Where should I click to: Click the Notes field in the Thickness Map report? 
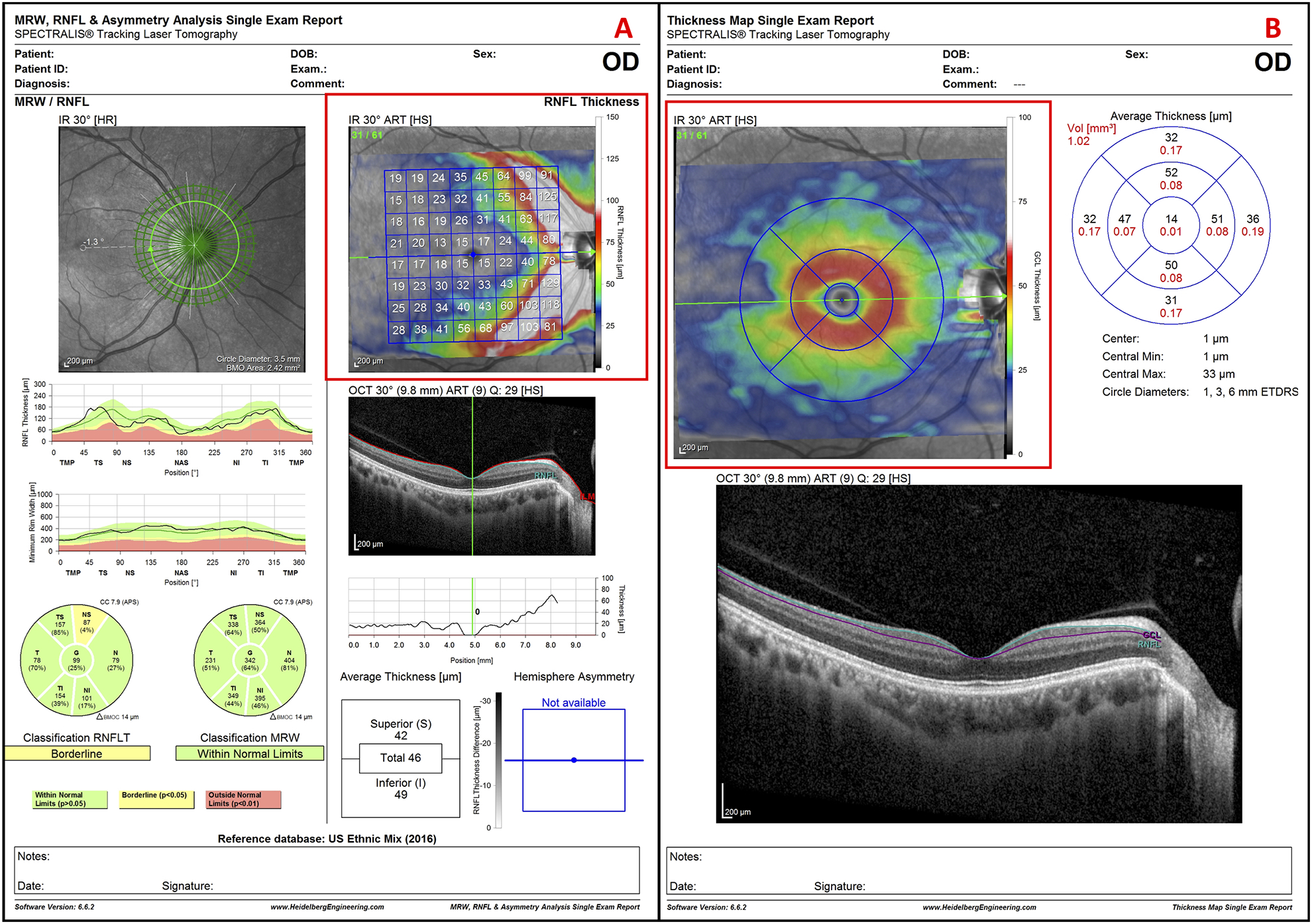[979, 870]
